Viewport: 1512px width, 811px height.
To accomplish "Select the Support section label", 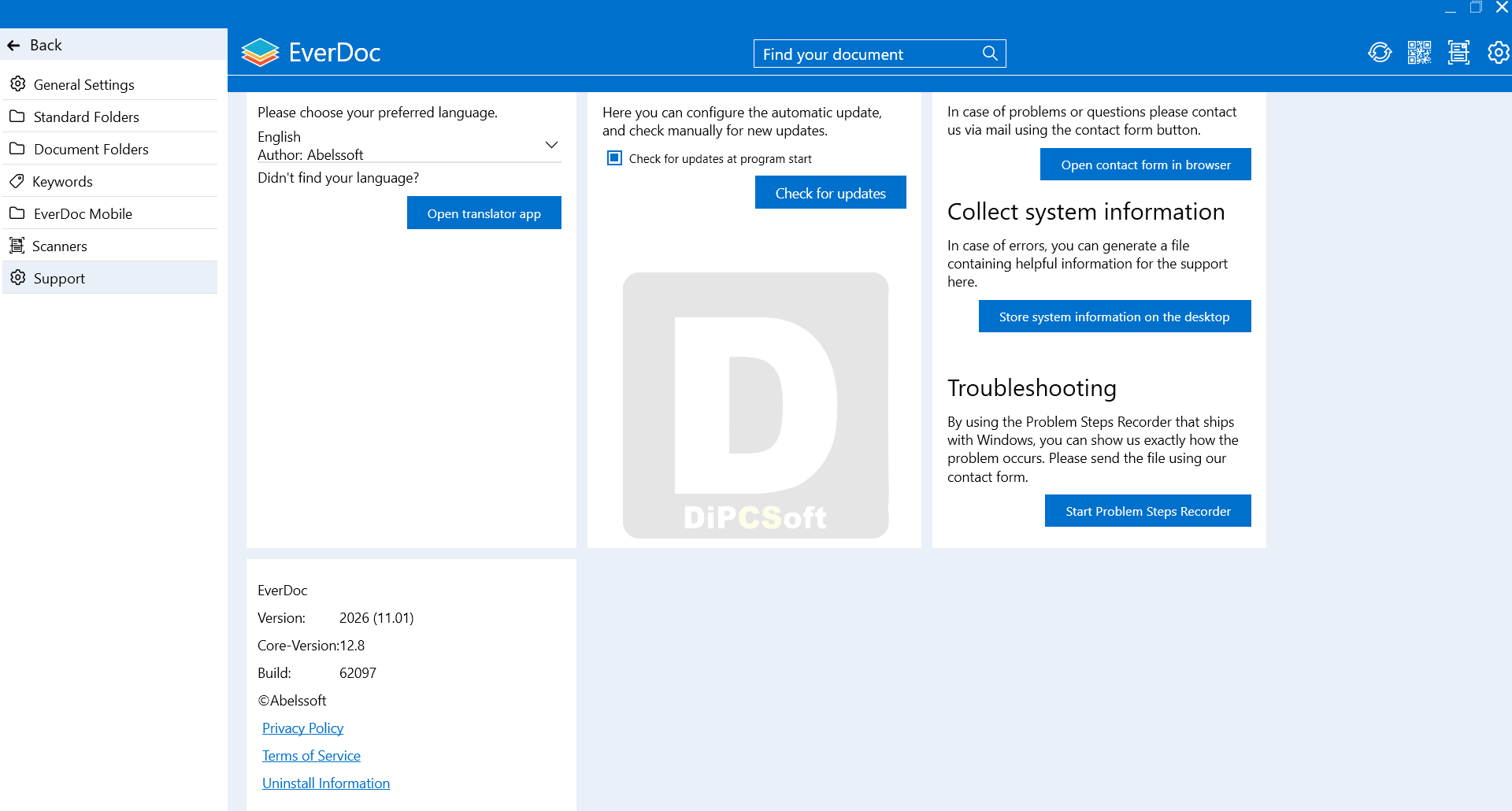I will [x=59, y=278].
